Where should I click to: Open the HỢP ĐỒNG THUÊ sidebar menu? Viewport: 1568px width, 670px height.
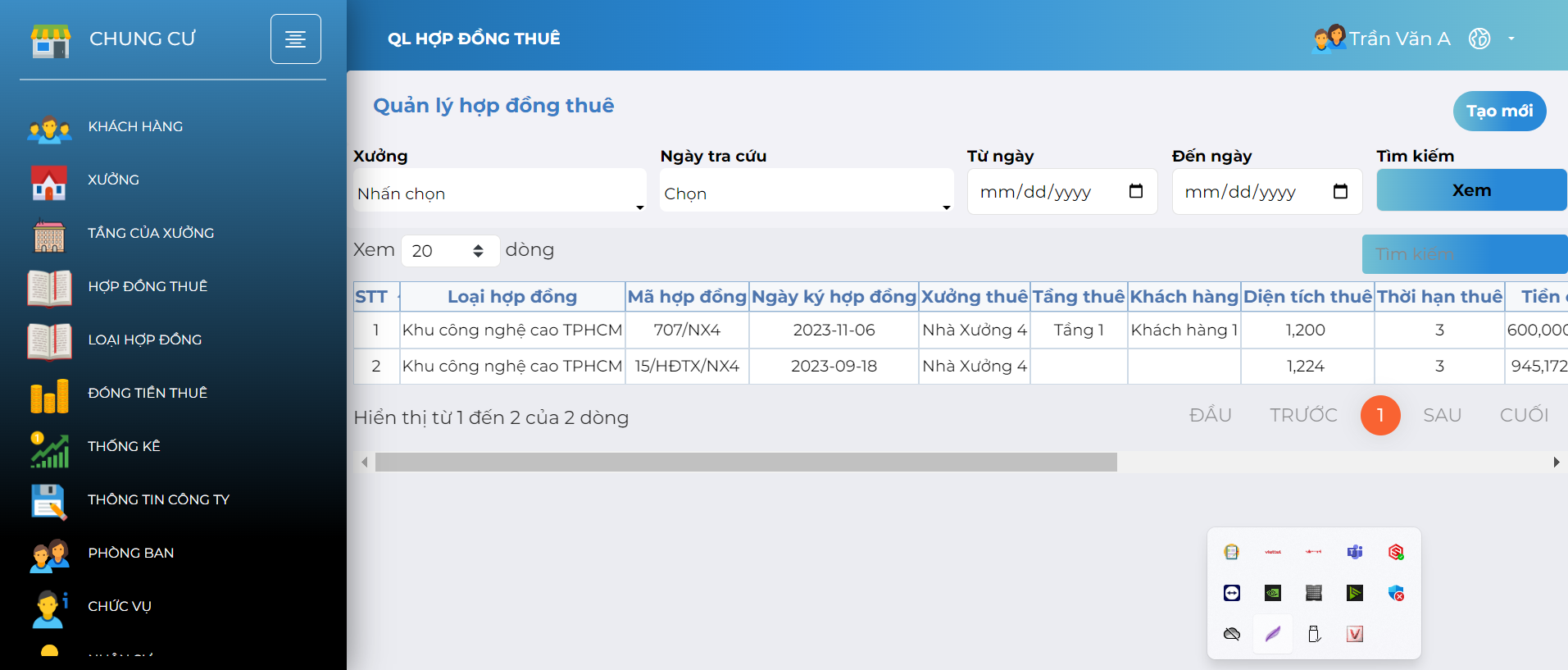148,286
